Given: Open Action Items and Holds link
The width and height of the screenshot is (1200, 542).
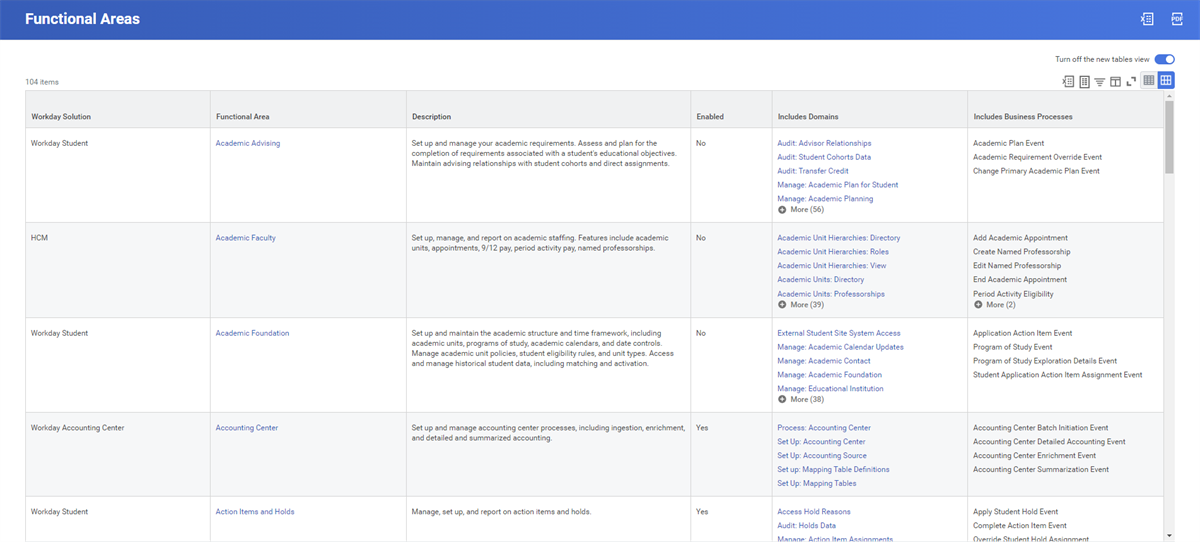Looking at the screenshot, I should (x=255, y=512).
